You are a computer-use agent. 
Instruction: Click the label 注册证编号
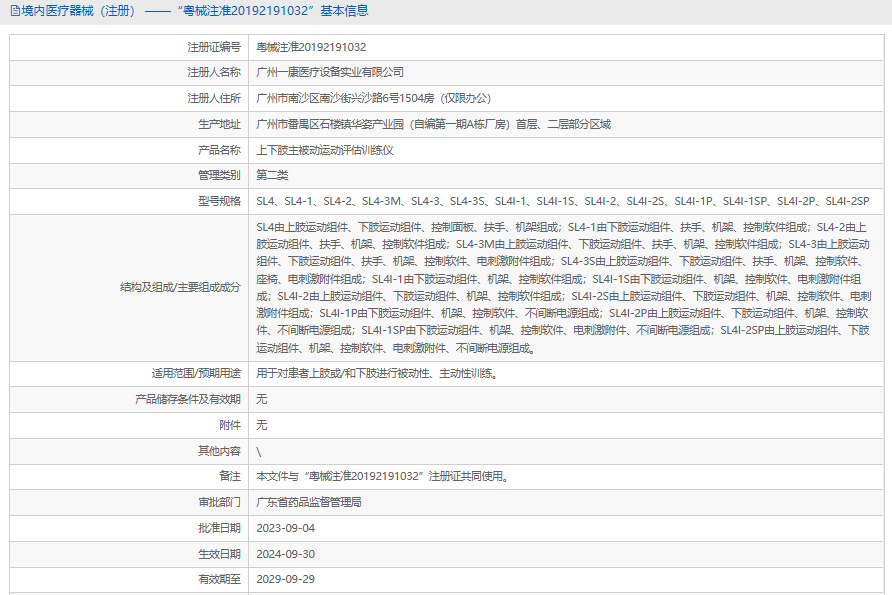(214, 47)
